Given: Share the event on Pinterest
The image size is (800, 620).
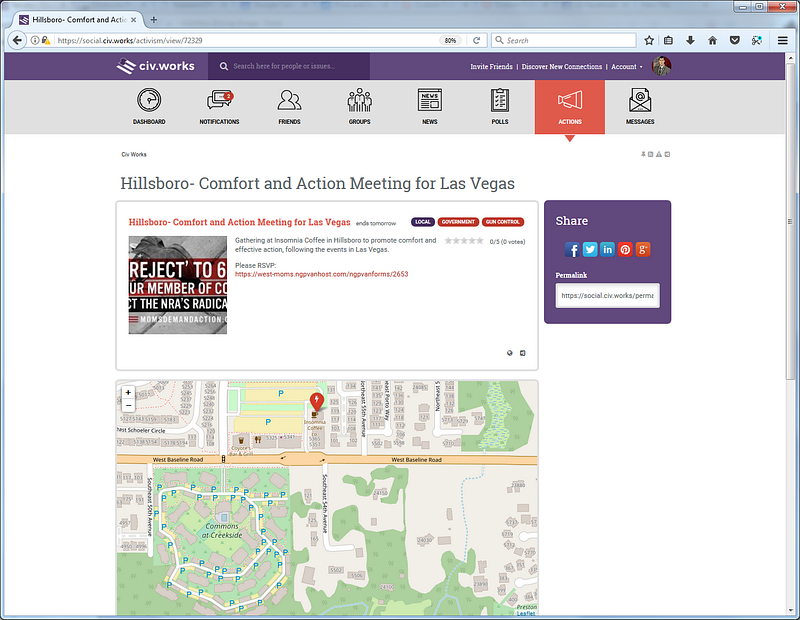Looking at the screenshot, I should [625, 249].
